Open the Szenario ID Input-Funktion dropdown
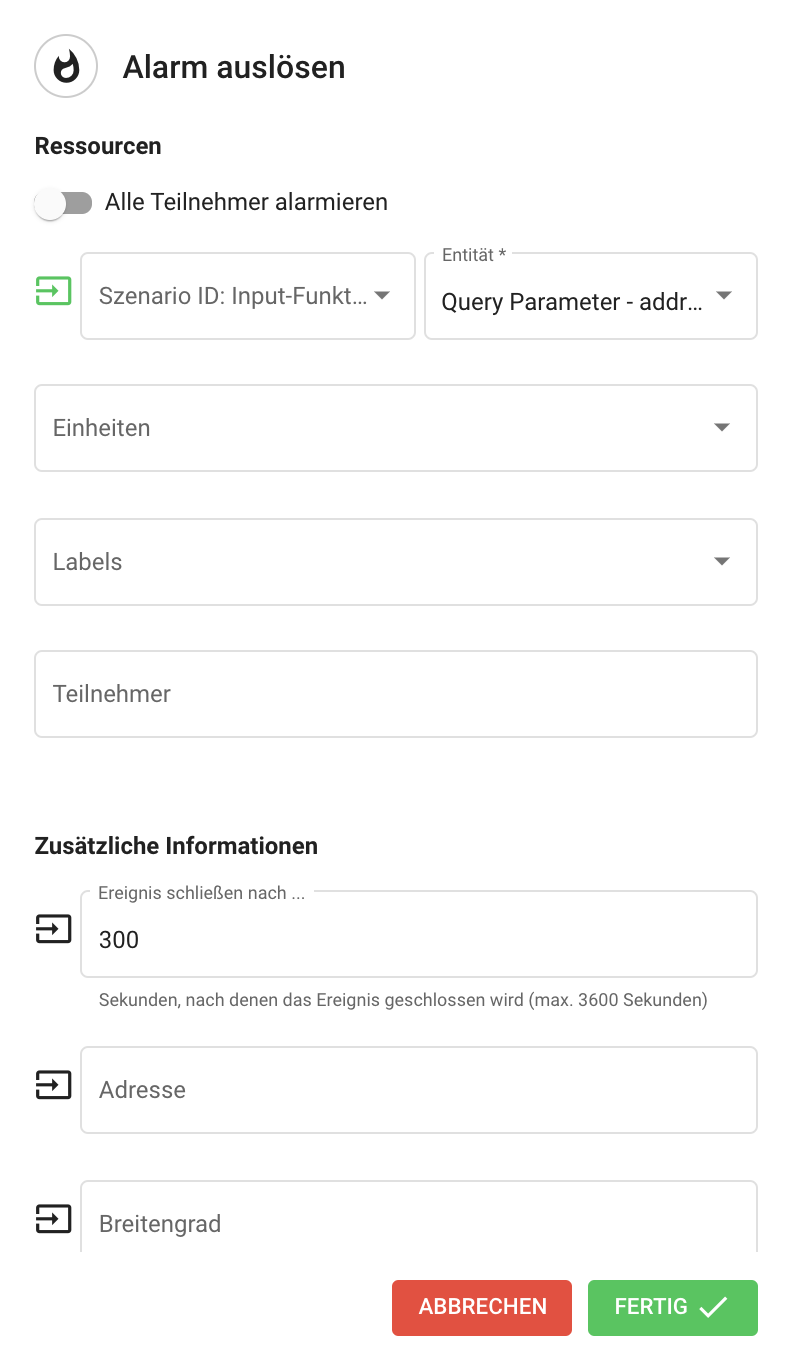Image resolution: width=794 pixels, height=1360 pixels. pos(247,296)
